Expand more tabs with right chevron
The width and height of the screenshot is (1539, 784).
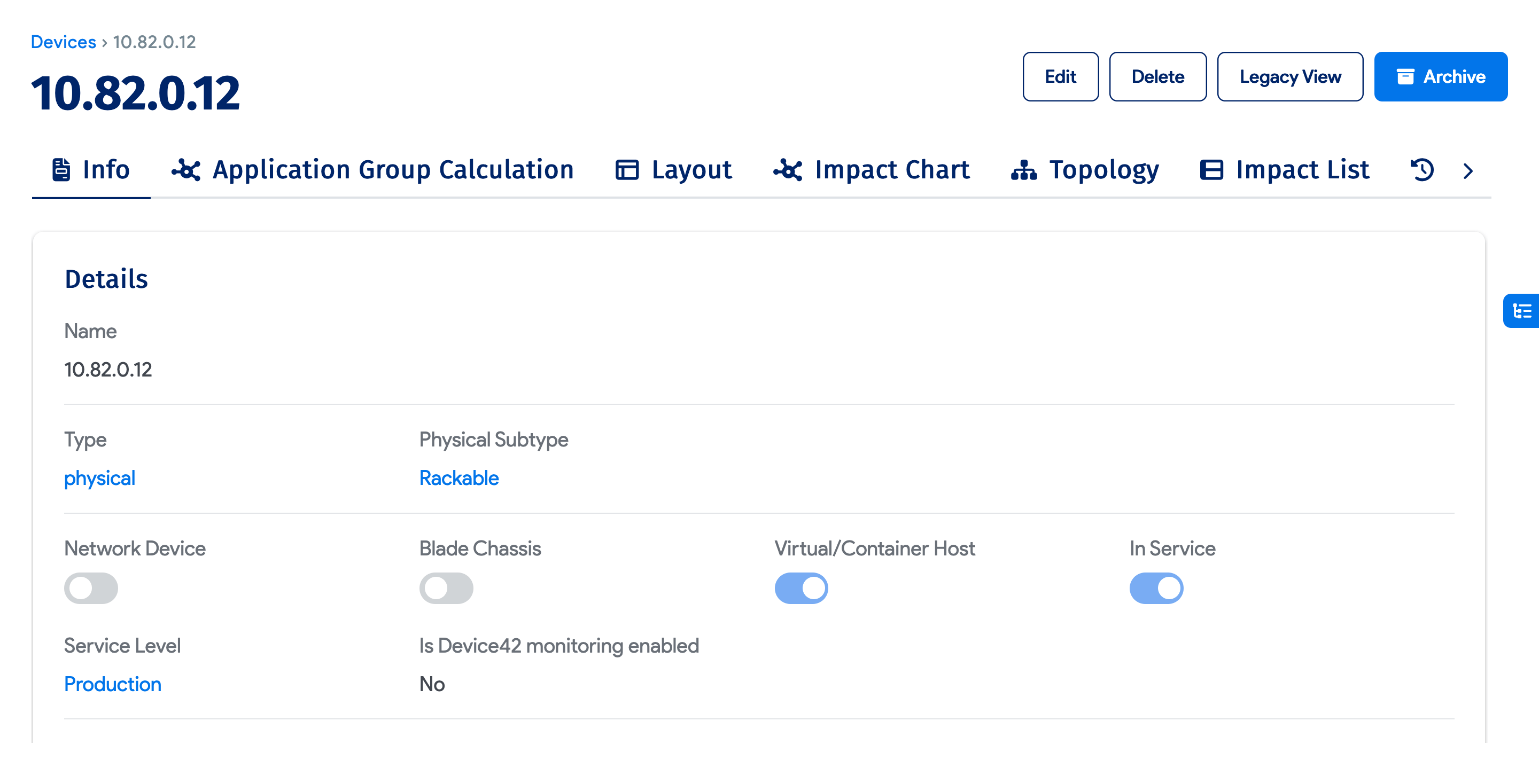point(1468,171)
